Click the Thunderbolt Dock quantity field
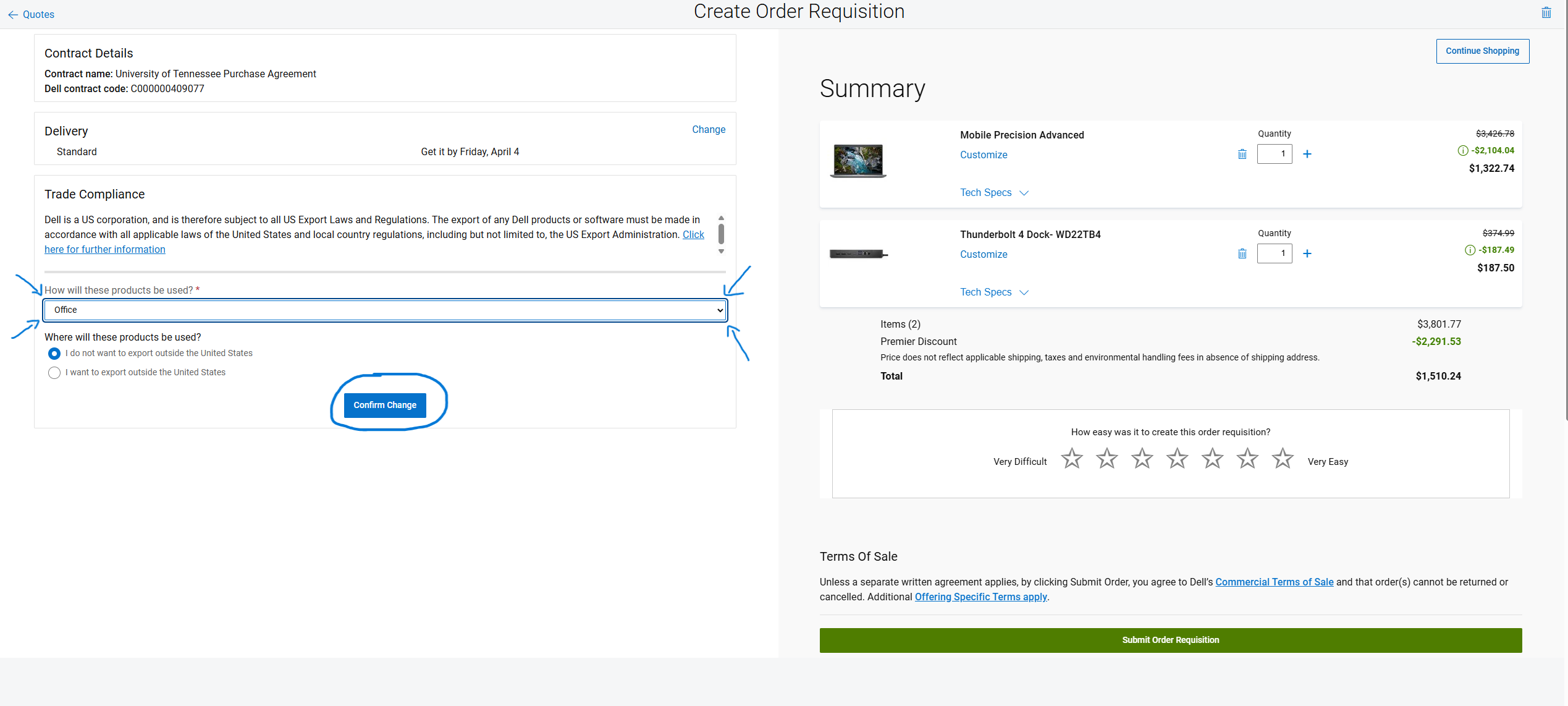1568x706 pixels. coord(1274,253)
